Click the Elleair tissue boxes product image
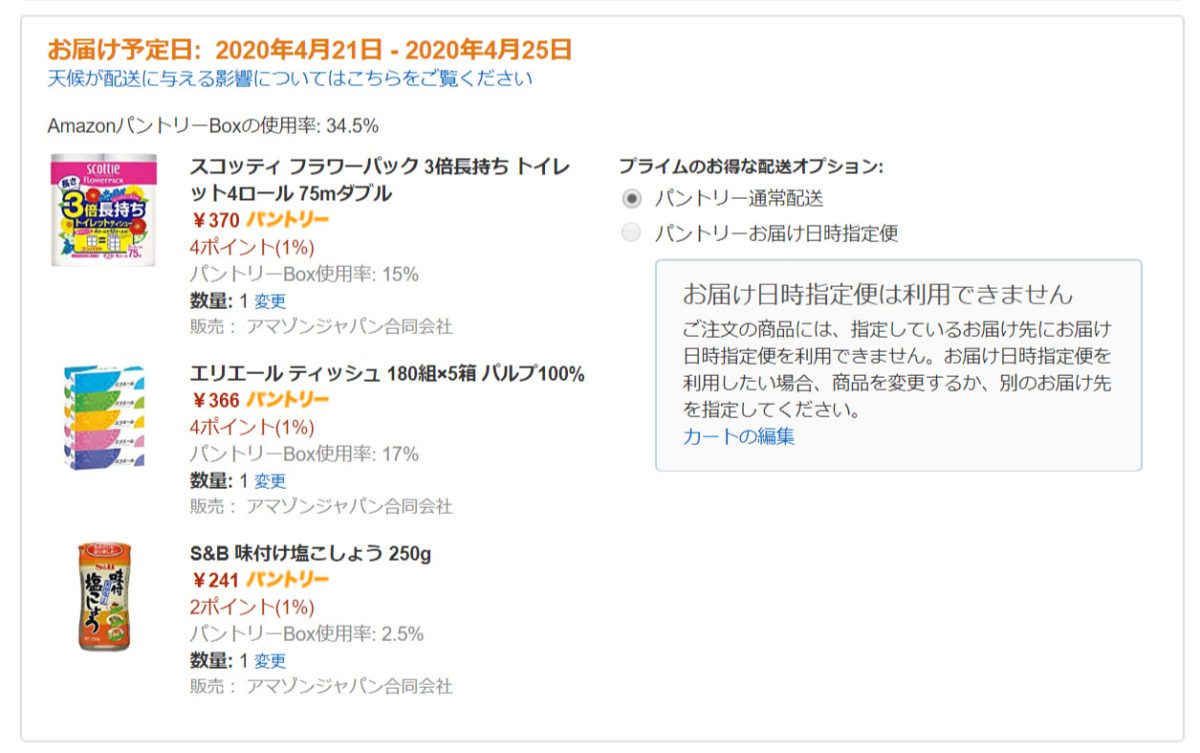The width and height of the screenshot is (1200, 753). [x=104, y=413]
